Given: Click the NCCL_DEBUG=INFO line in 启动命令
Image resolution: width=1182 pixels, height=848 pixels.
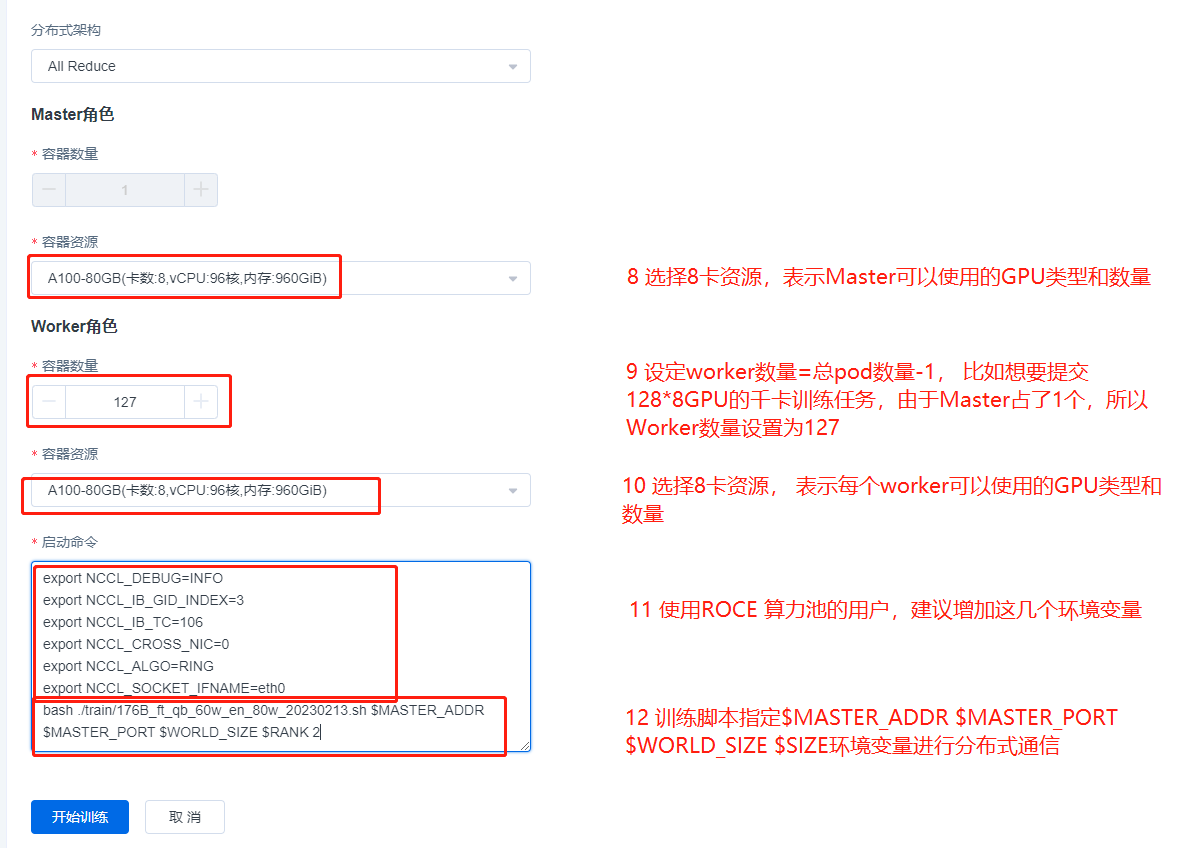Looking at the screenshot, I should pyautogui.click(x=133, y=578).
